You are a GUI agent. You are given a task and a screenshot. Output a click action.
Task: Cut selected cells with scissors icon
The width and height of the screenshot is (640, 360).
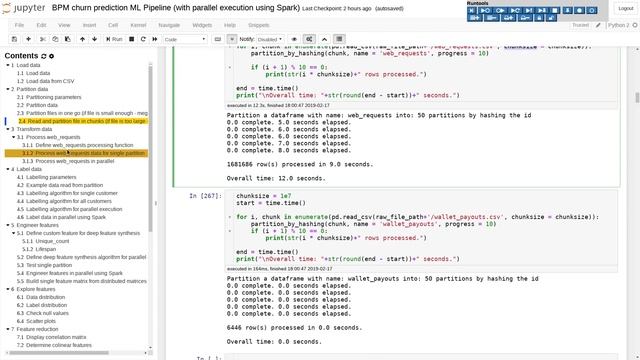click(x=42, y=39)
